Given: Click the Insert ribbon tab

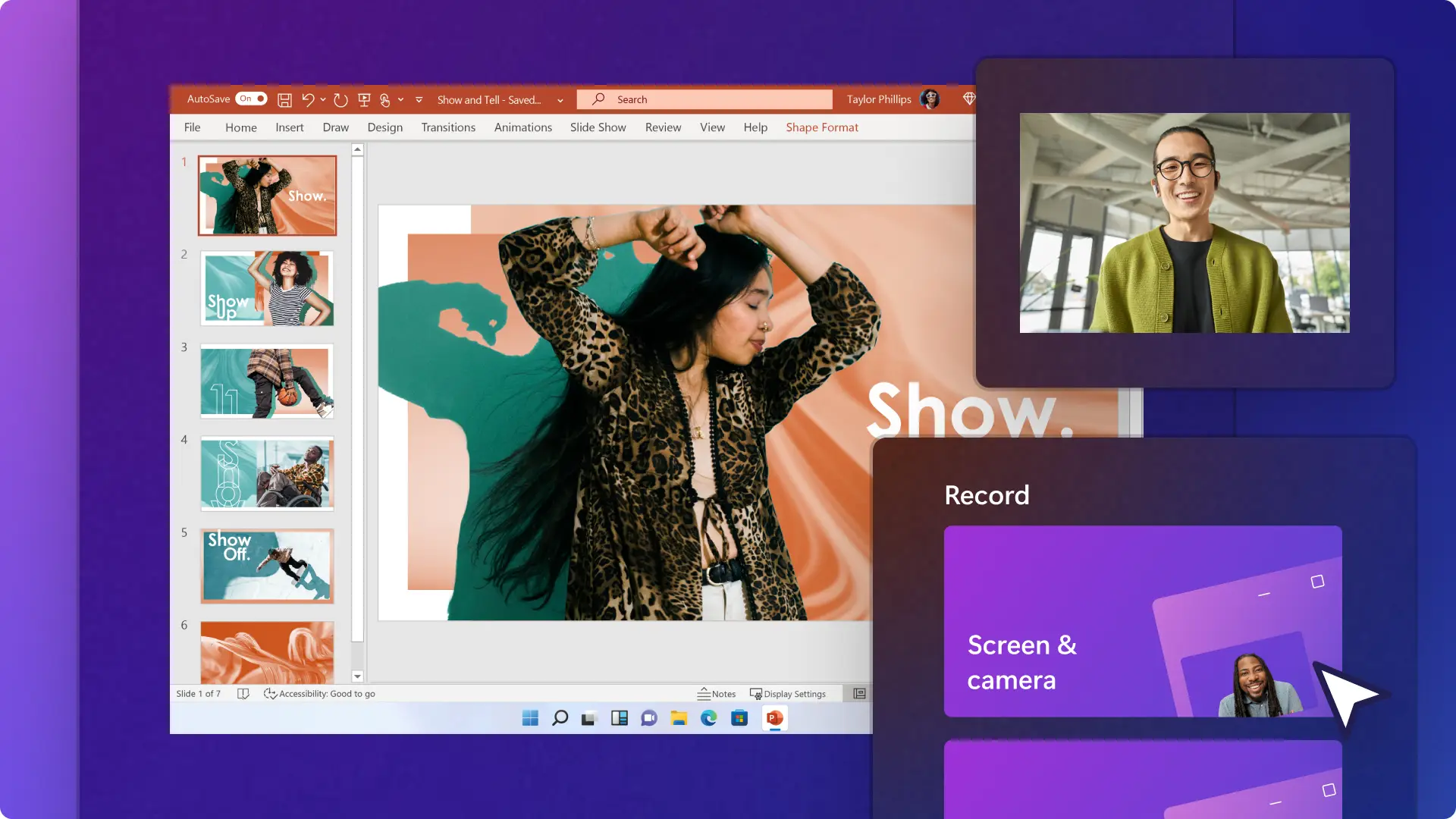Looking at the screenshot, I should tap(289, 127).
